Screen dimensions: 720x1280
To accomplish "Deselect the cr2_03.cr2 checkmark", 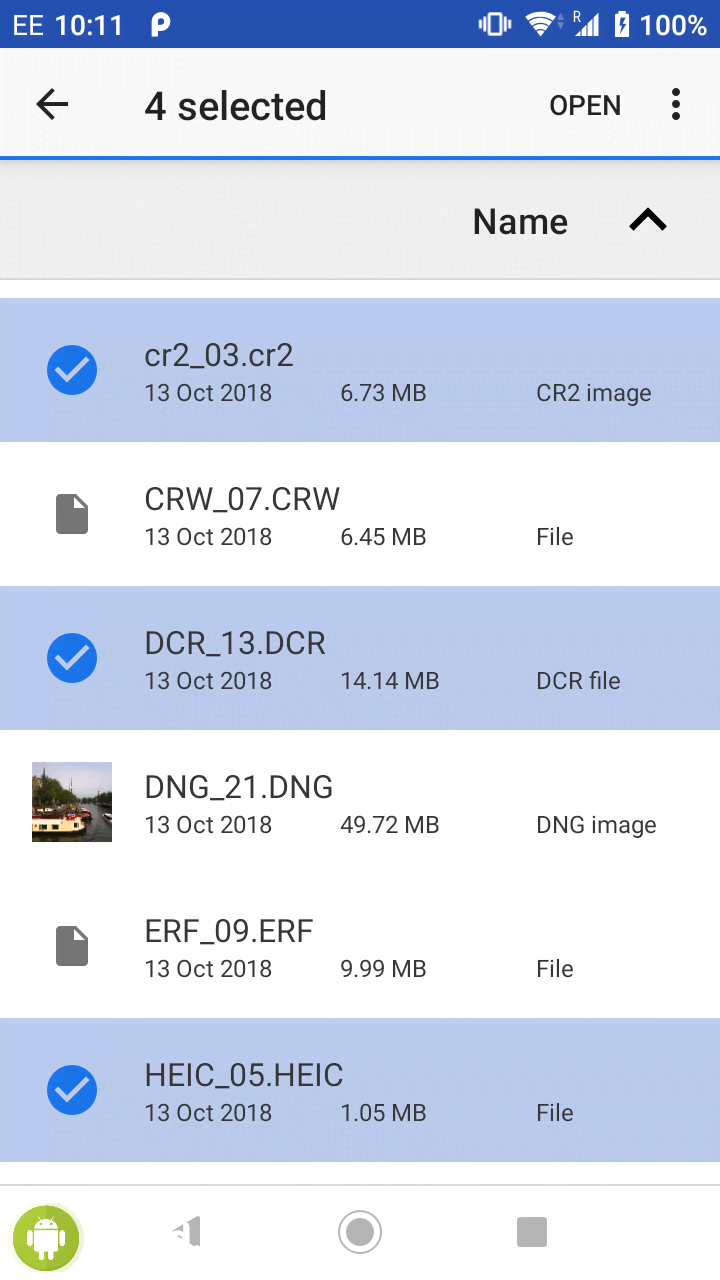I will click(72, 370).
